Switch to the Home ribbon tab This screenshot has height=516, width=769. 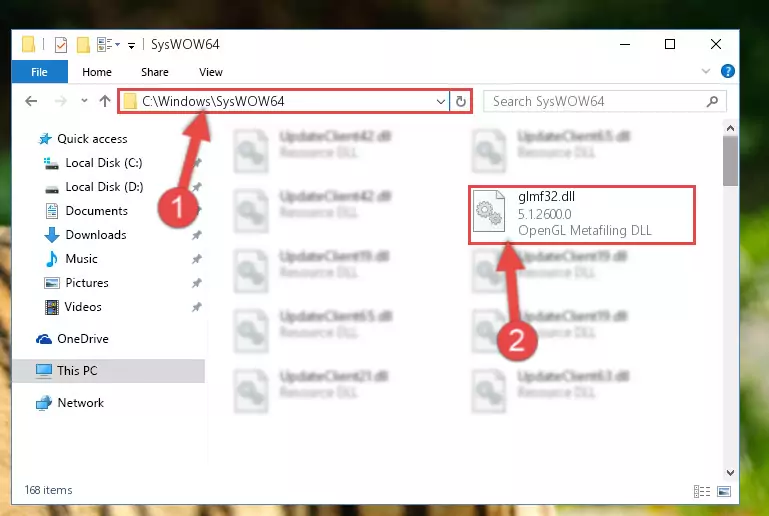coord(97,72)
